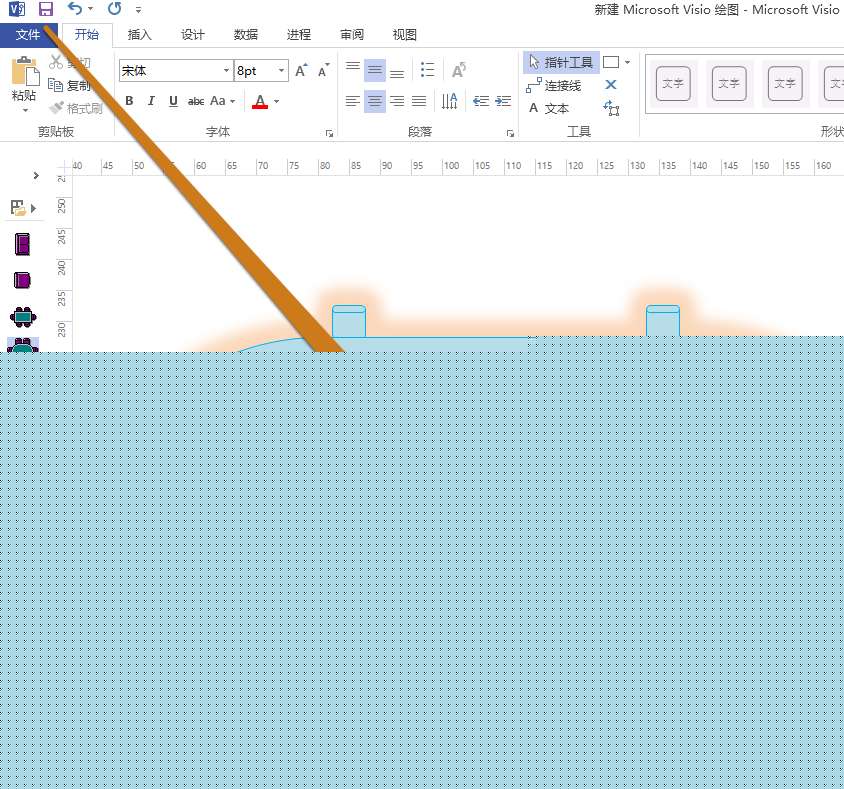Switch to the 插入 tab

click(140, 35)
